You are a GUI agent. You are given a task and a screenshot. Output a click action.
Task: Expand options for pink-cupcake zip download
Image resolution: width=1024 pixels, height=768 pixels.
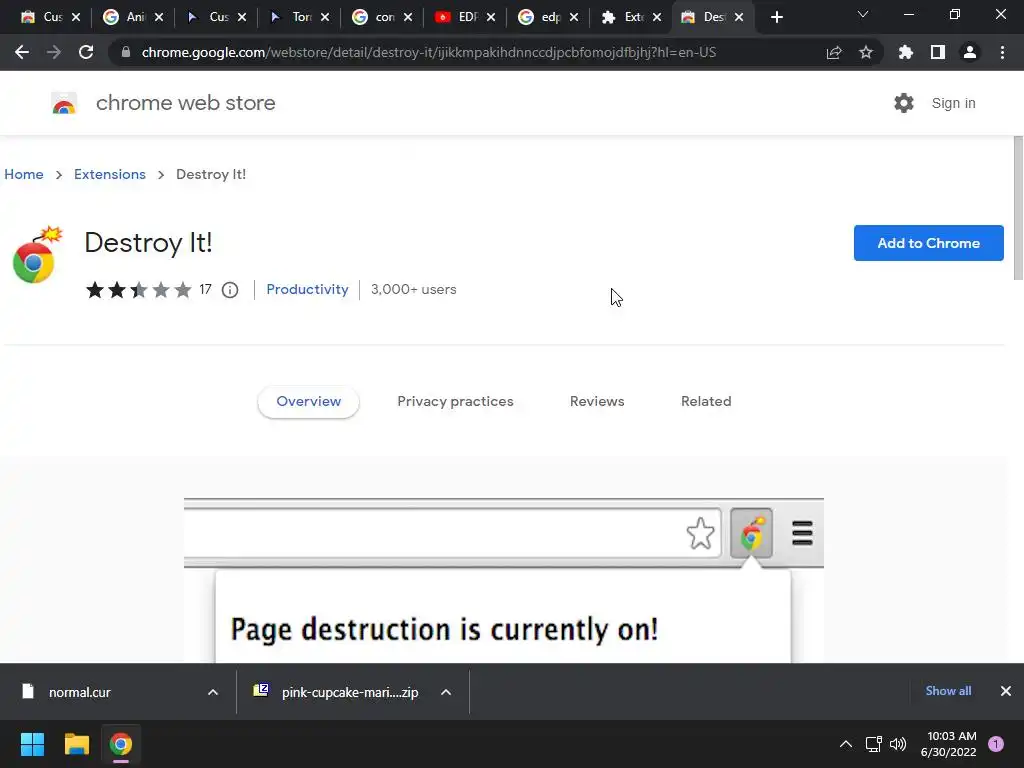click(446, 692)
